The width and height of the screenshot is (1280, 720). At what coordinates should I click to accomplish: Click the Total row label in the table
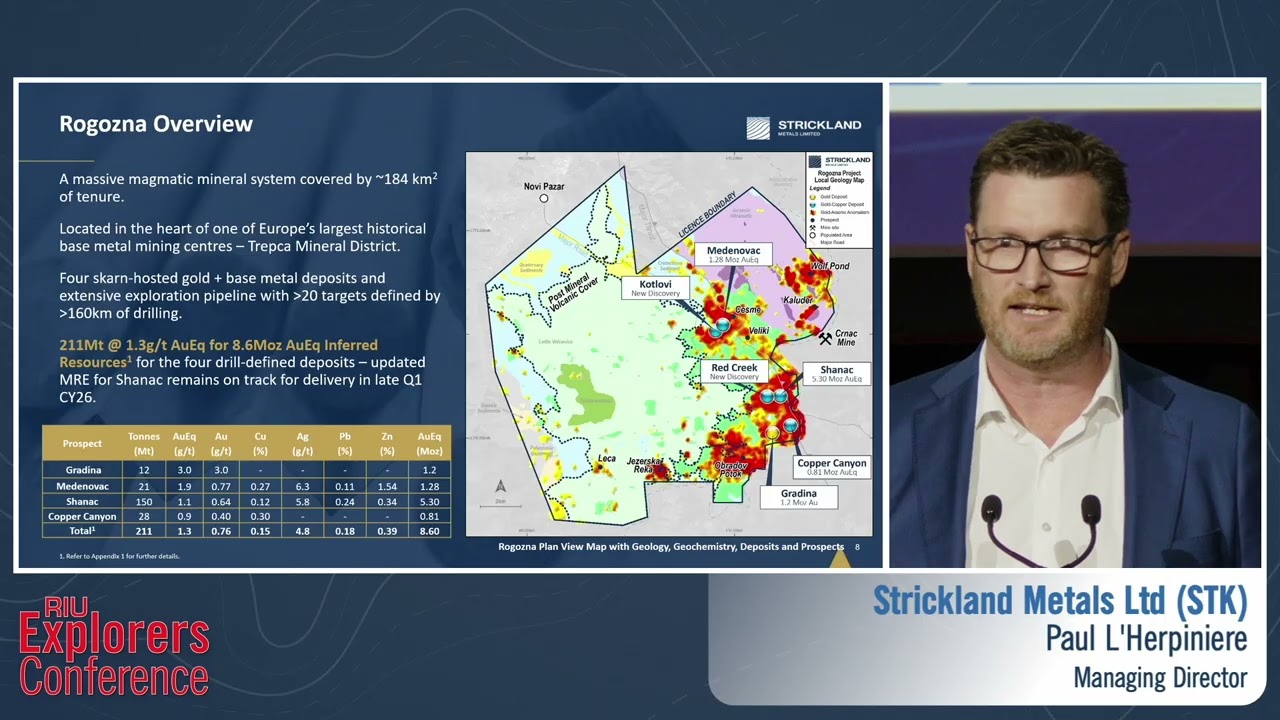click(83, 531)
